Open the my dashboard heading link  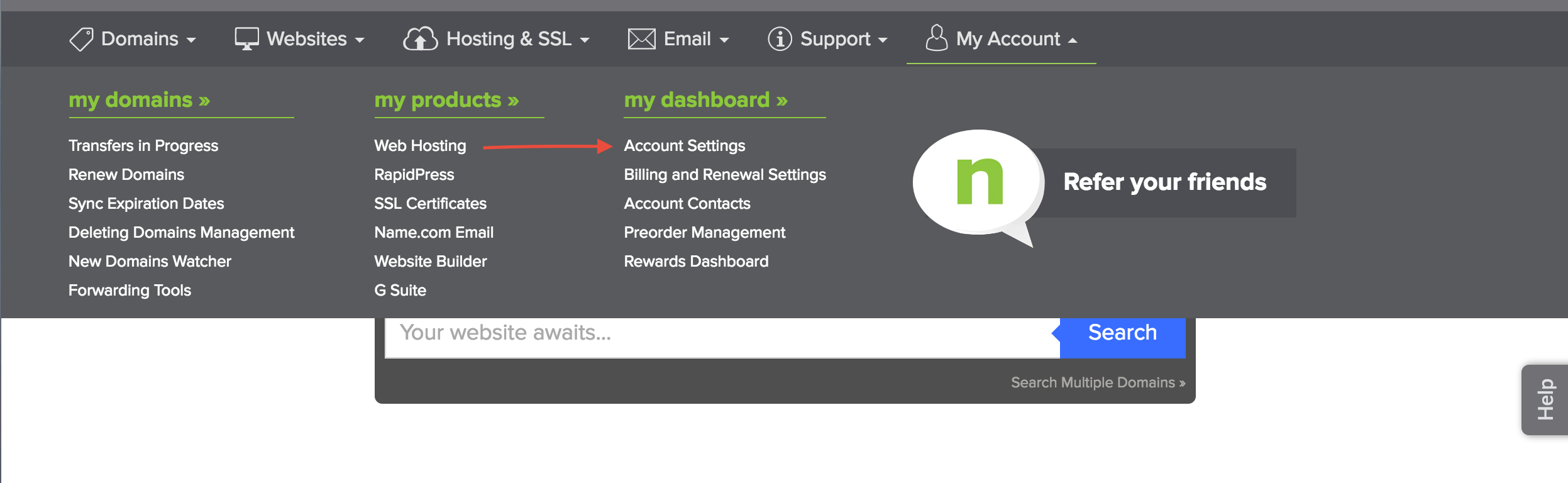coord(705,100)
